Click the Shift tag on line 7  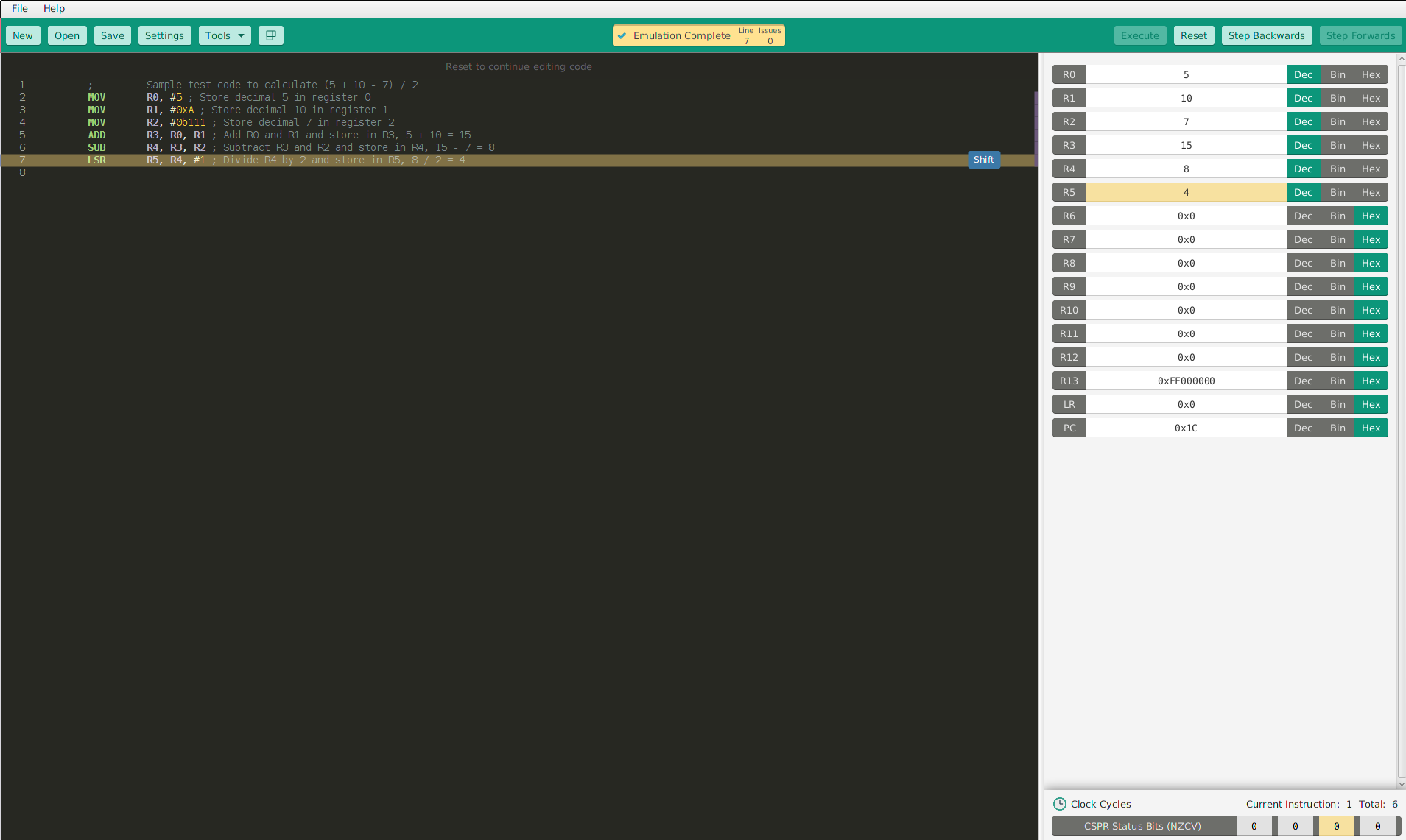click(x=983, y=160)
